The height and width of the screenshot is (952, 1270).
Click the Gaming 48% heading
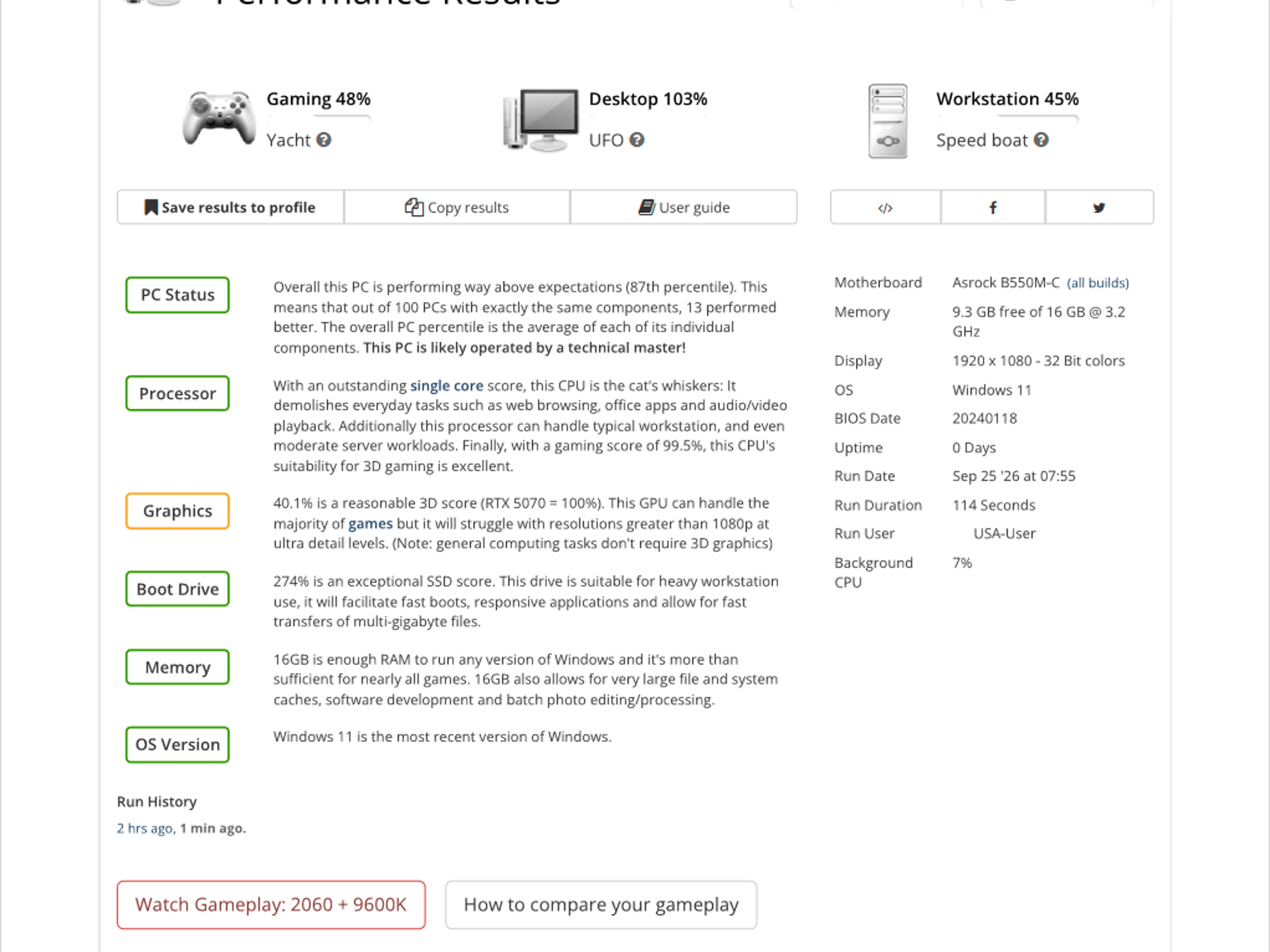coord(319,99)
